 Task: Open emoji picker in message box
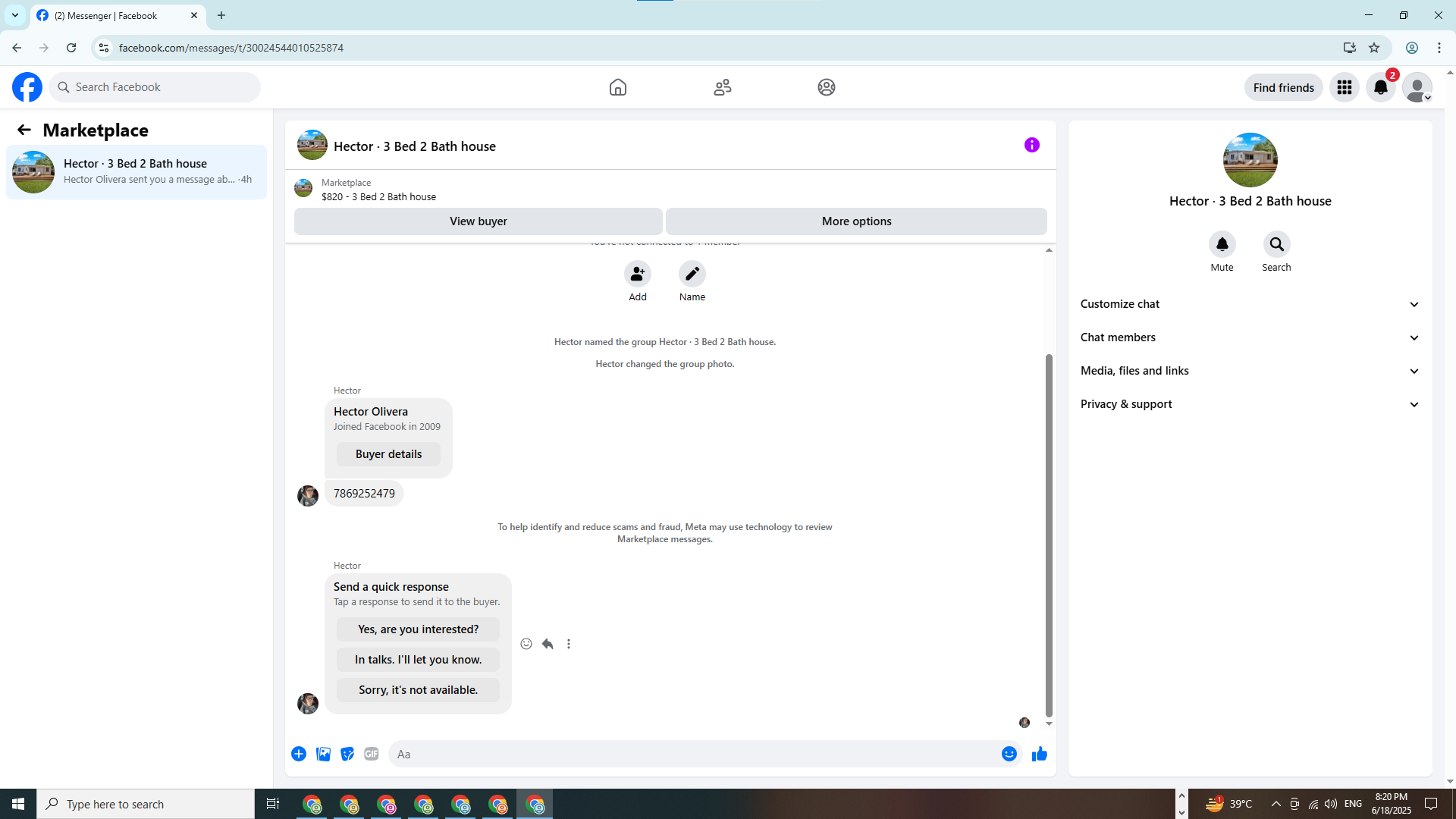coord(1009,754)
